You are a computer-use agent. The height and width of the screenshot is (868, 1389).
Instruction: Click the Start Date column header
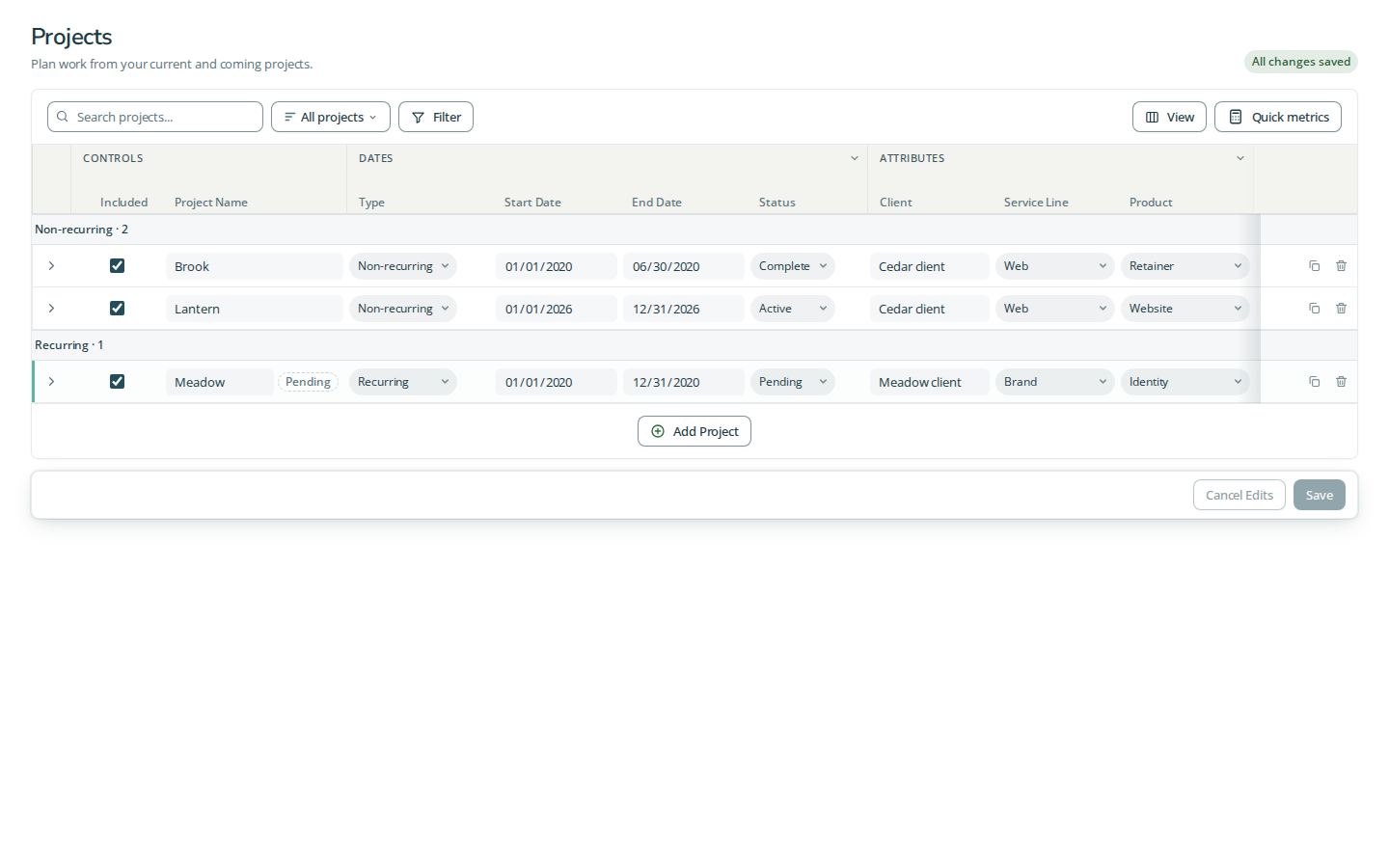(532, 203)
